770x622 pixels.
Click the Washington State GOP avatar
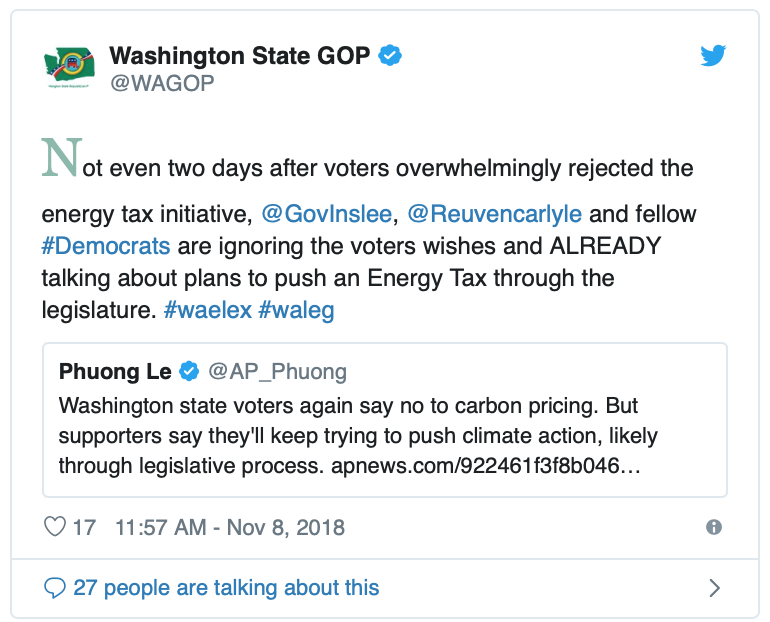[x=69, y=67]
